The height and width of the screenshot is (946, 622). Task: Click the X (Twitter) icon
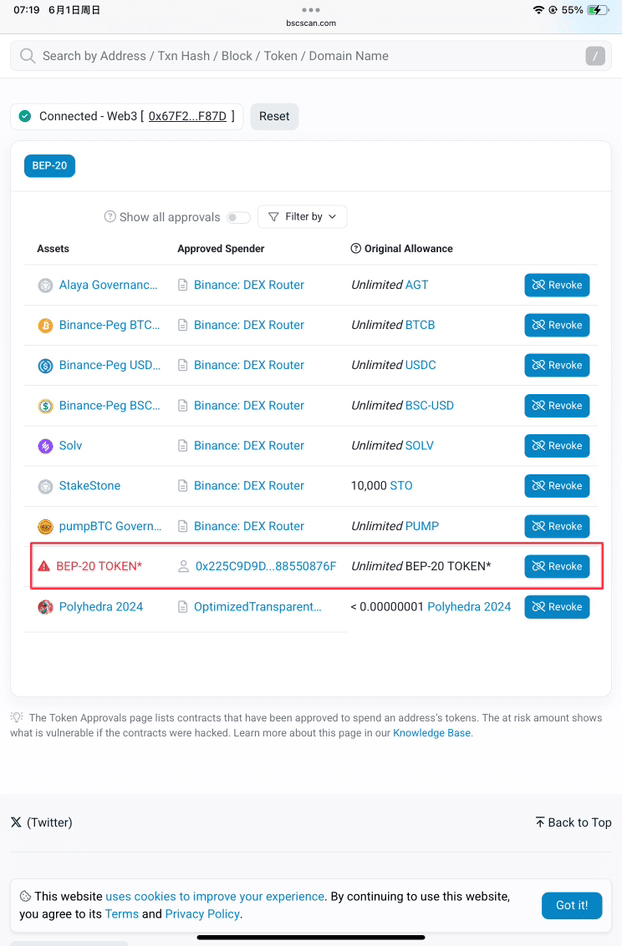coord(16,822)
